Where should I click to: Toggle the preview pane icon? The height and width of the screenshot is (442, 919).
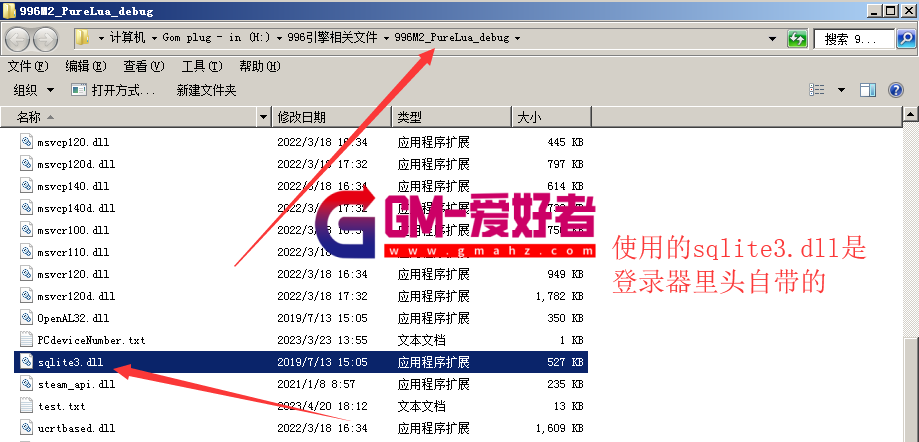(x=867, y=90)
